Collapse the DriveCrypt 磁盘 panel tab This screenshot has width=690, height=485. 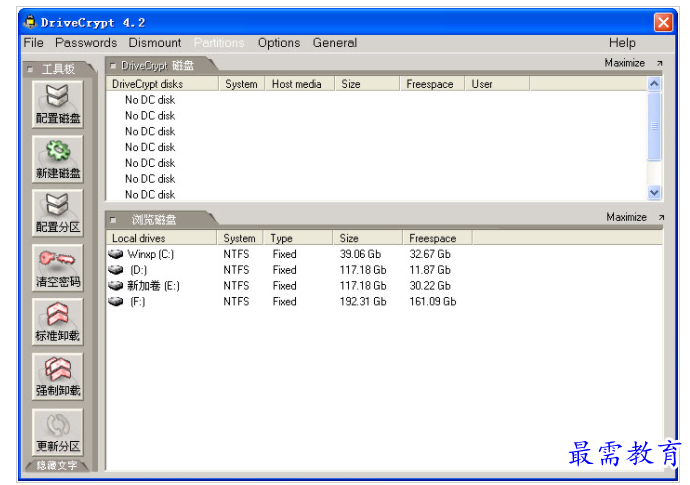coord(113,66)
